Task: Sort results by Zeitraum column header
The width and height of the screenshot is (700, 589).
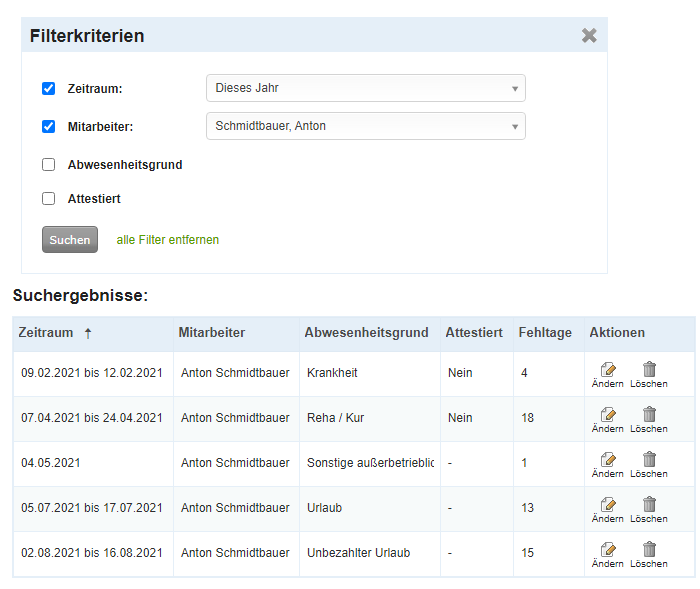Action: [46, 333]
